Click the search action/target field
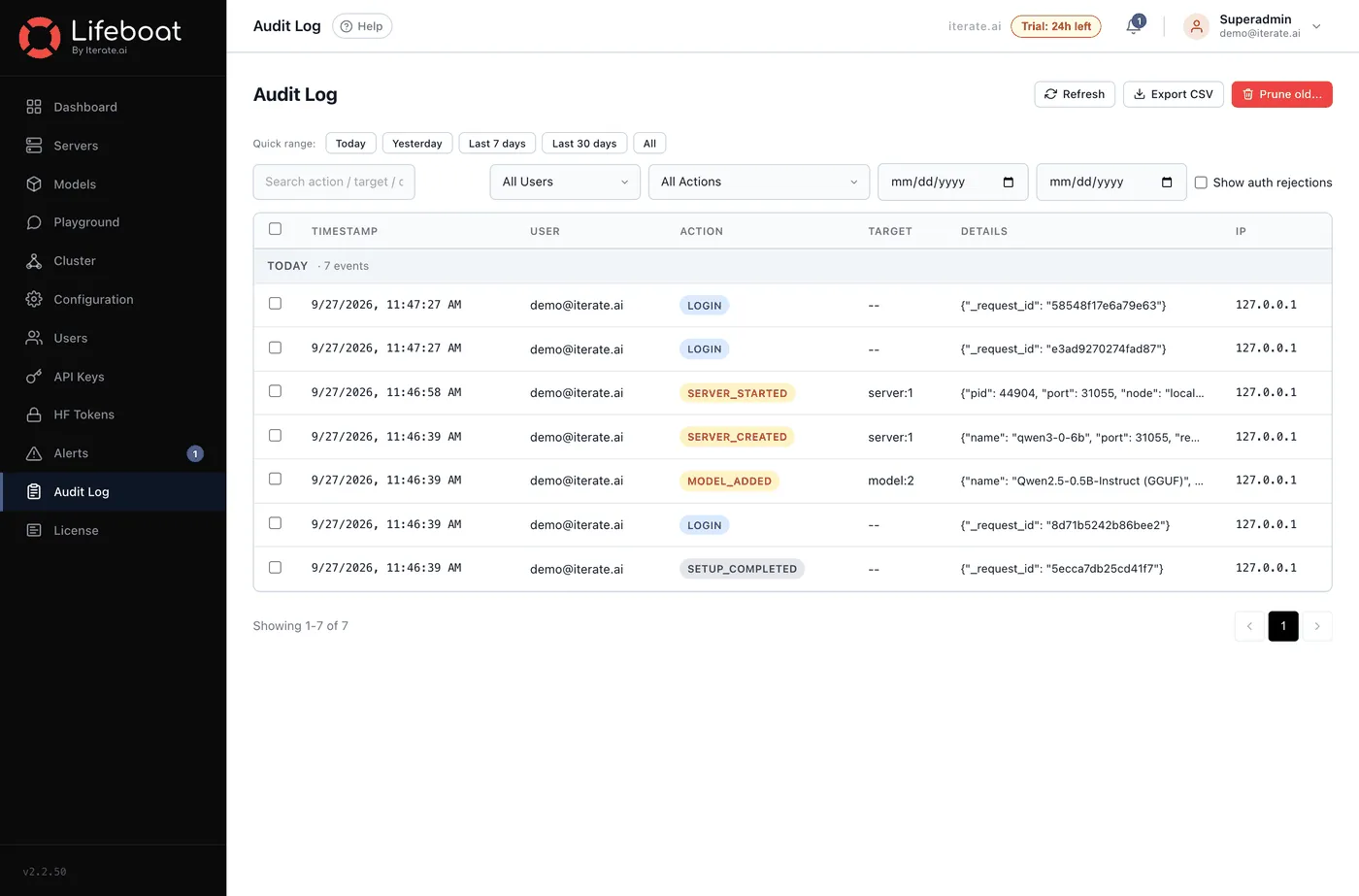The height and width of the screenshot is (896, 1359). pyautogui.click(x=334, y=182)
